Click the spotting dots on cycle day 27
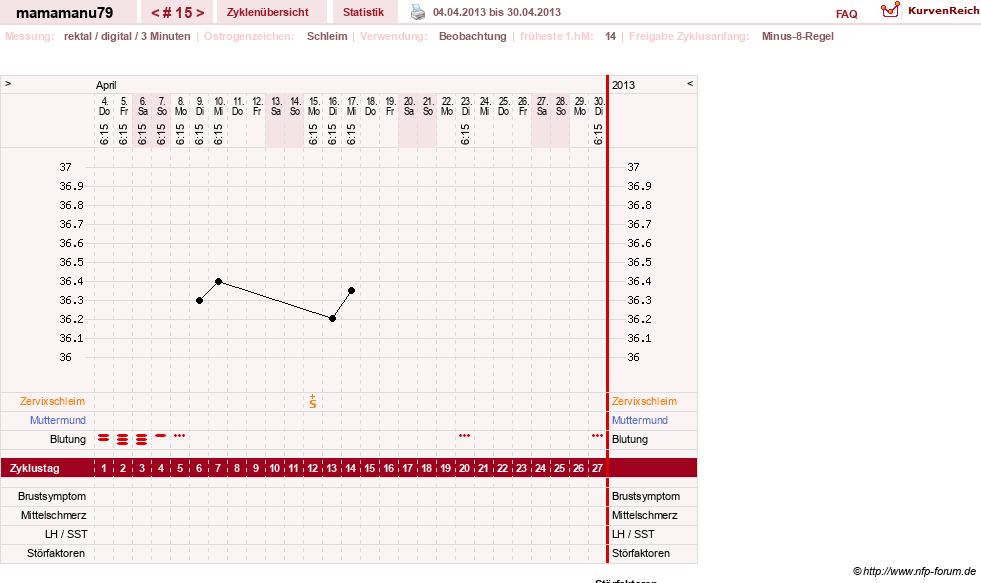The height and width of the screenshot is (583, 981). pyautogui.click(x=597, y=435)
